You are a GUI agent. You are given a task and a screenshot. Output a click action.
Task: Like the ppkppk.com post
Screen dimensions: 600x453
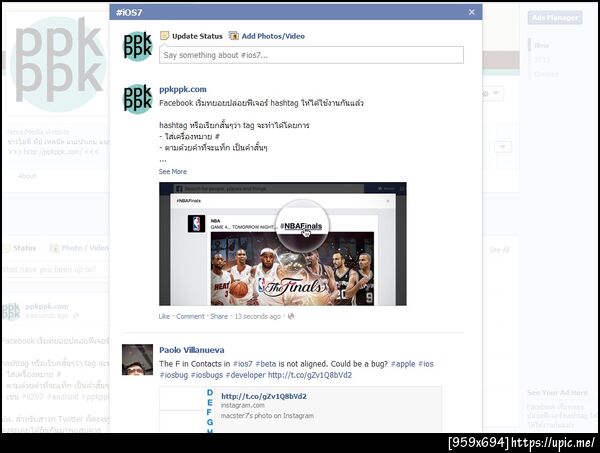164,316
